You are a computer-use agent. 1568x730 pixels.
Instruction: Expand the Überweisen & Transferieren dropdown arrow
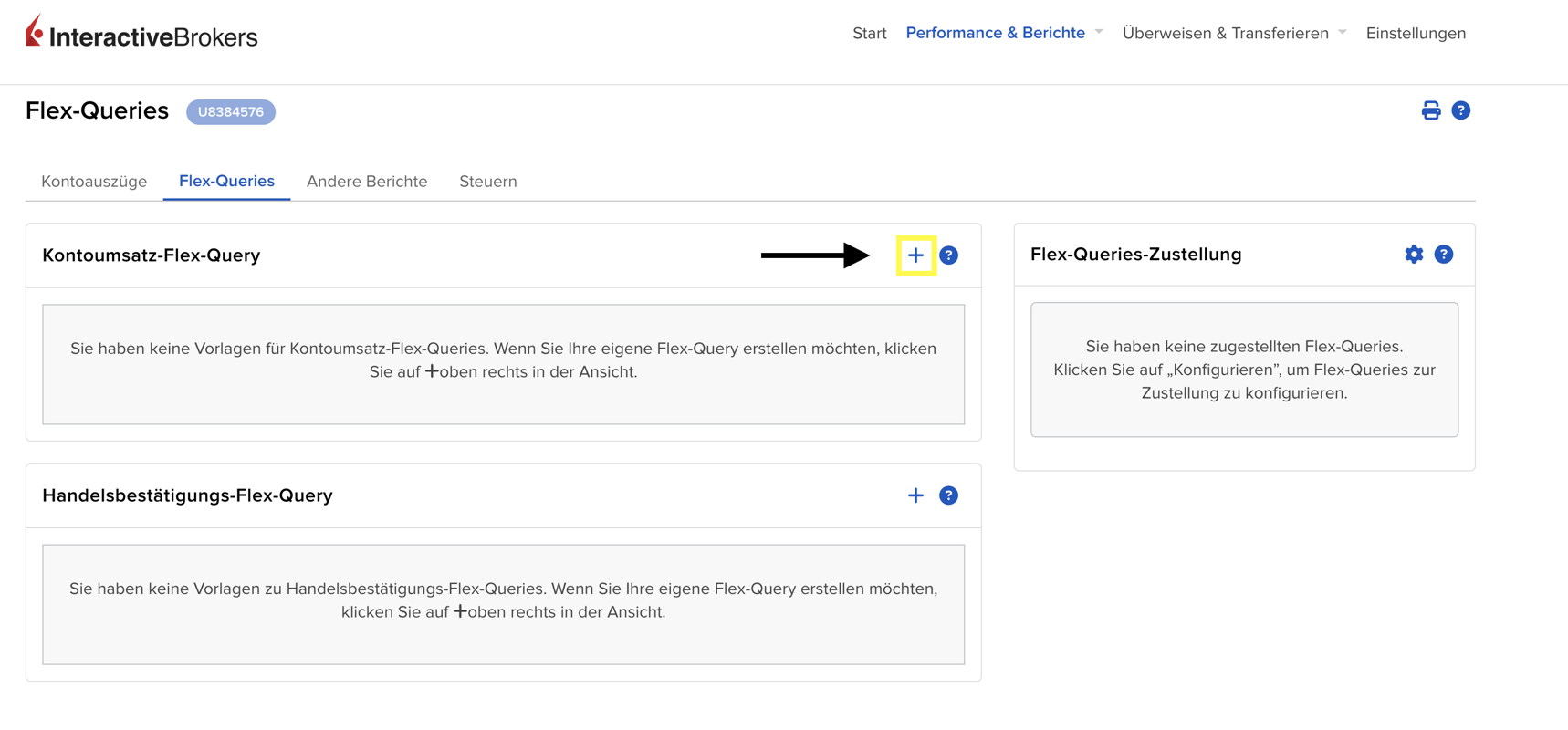click(1343, 33)
